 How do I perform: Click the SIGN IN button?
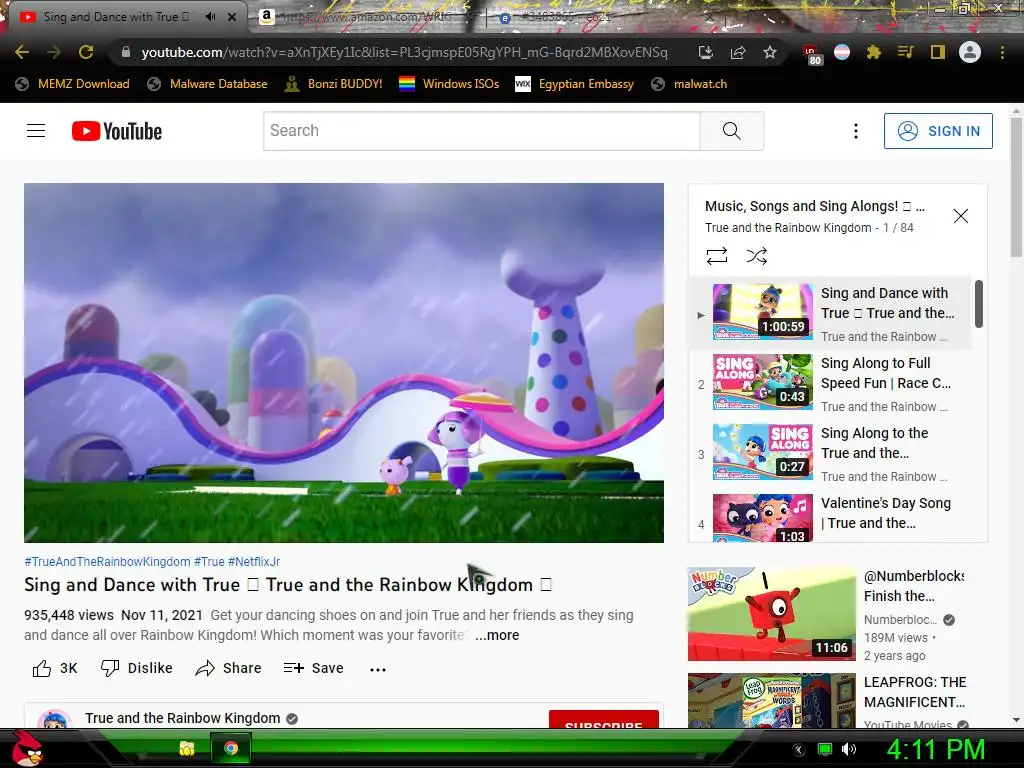pos(938,131)
